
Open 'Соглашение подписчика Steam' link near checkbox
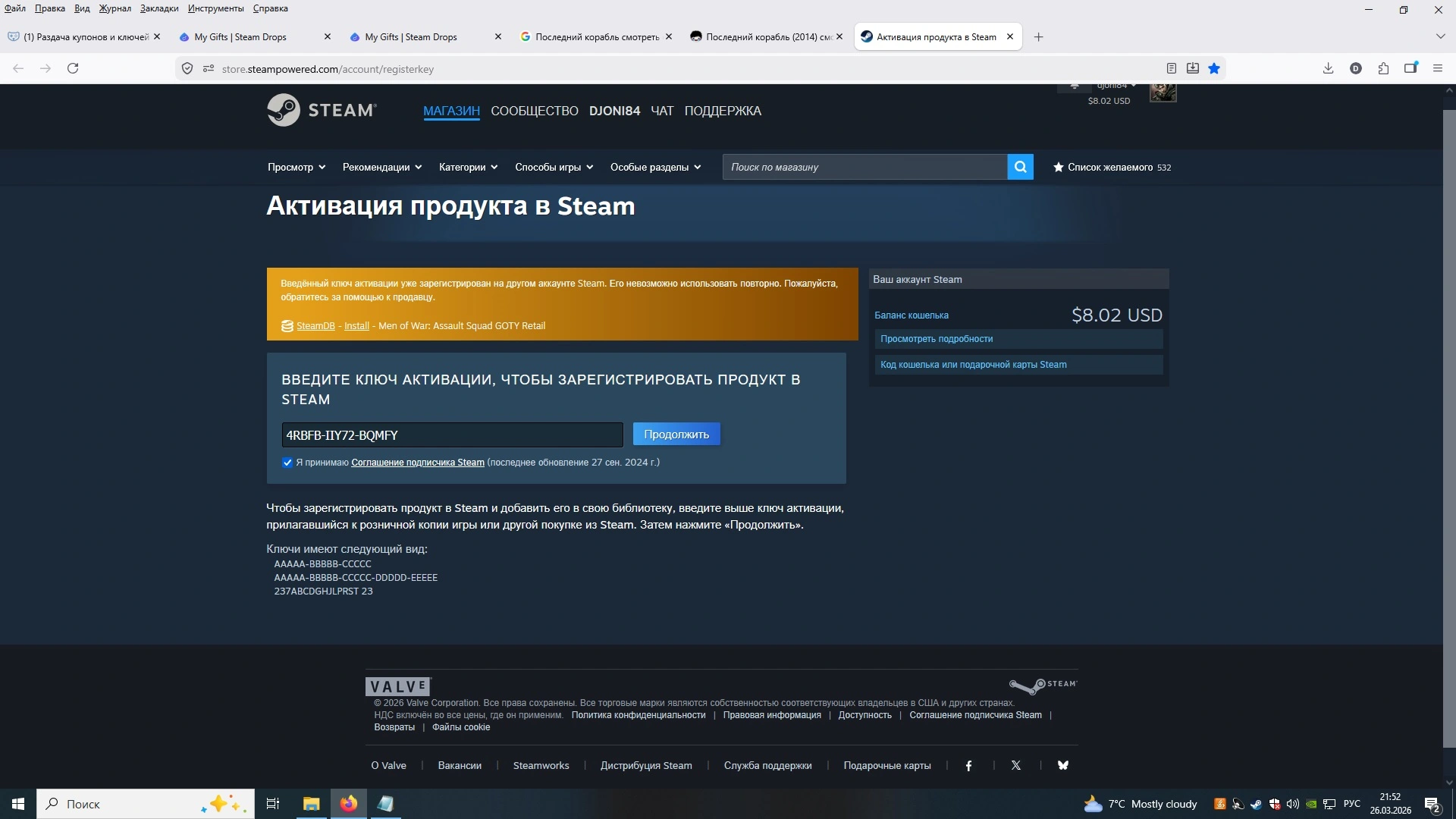pyautogui.click(x=418, y=463)
